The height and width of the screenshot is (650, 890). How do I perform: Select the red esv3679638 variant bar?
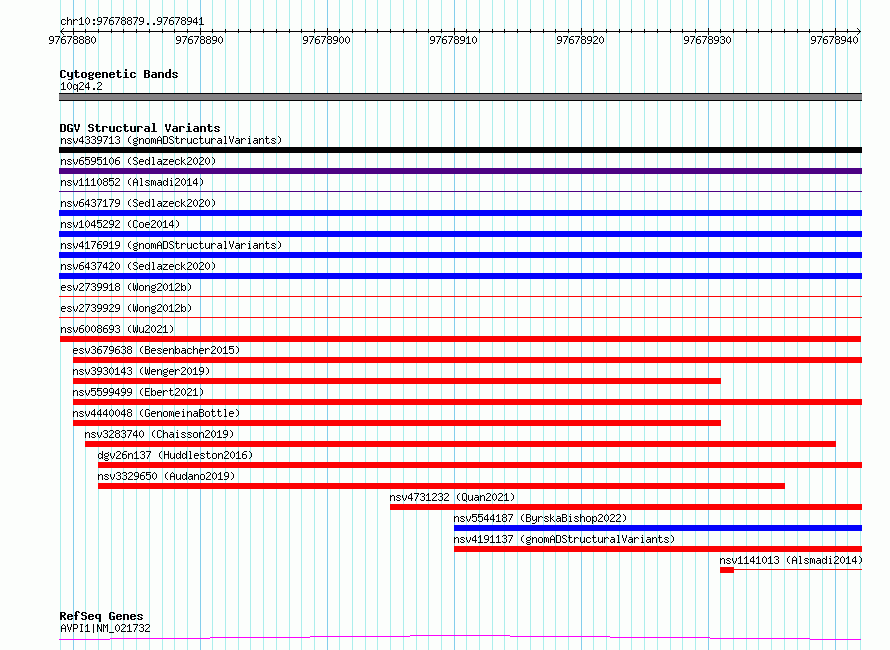click(467, 360)
